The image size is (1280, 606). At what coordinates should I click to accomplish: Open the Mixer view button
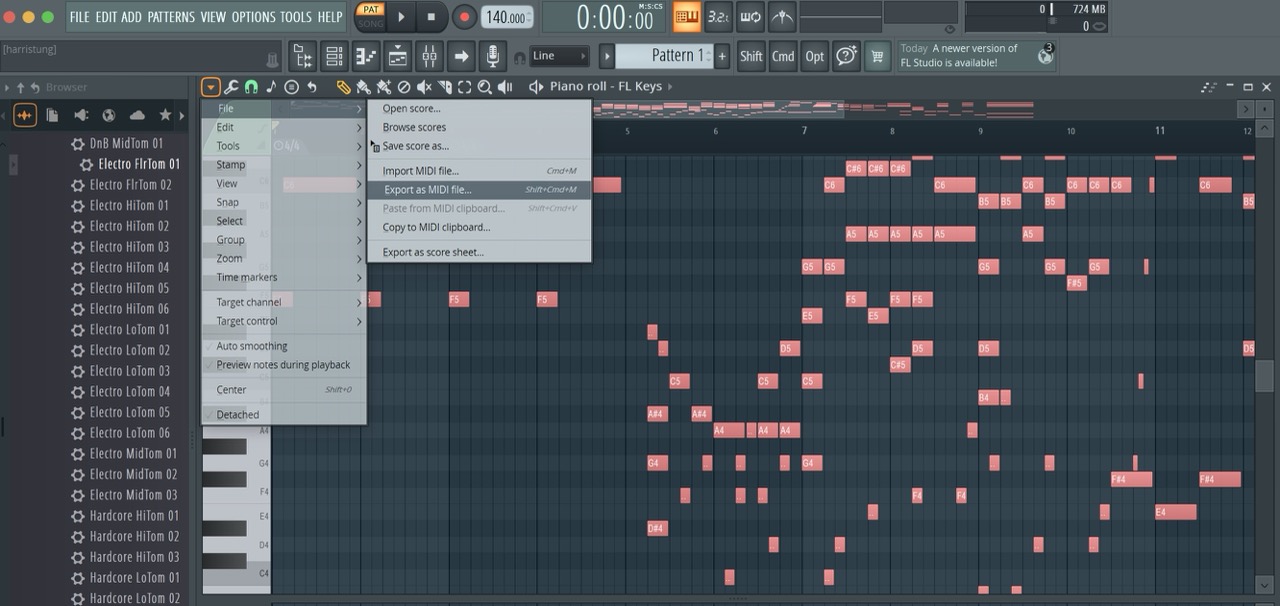(429, 56)
